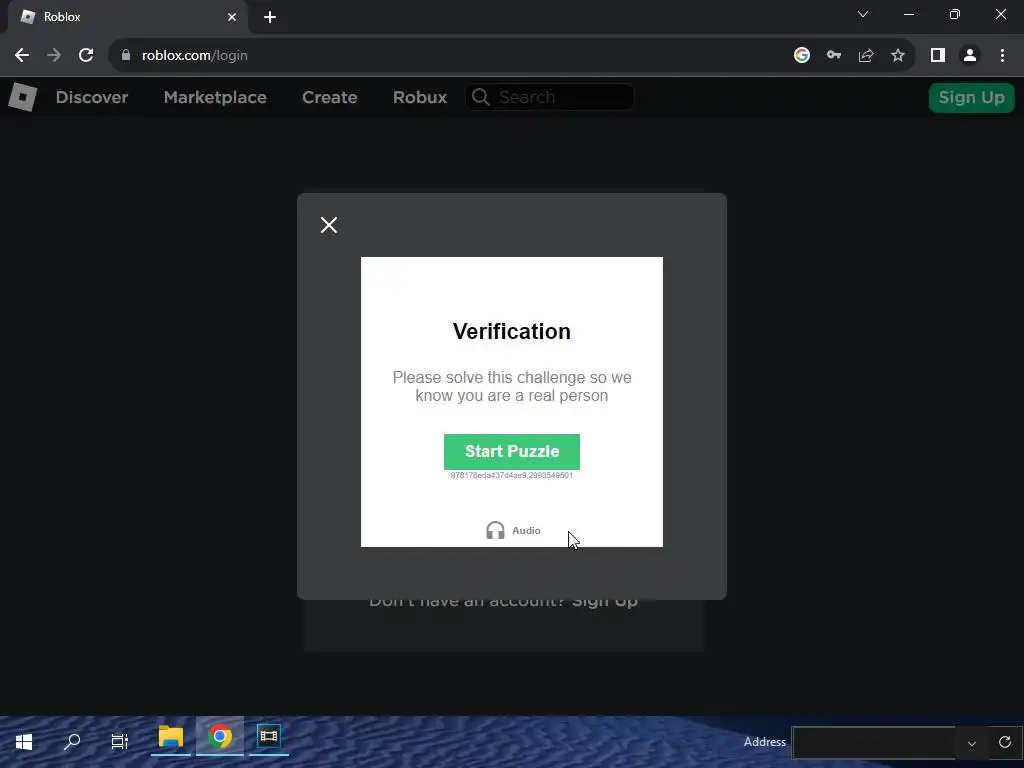Open a new tab with plus button
The height and width of the screenshot is (768, 1024).
coord(270,17)
